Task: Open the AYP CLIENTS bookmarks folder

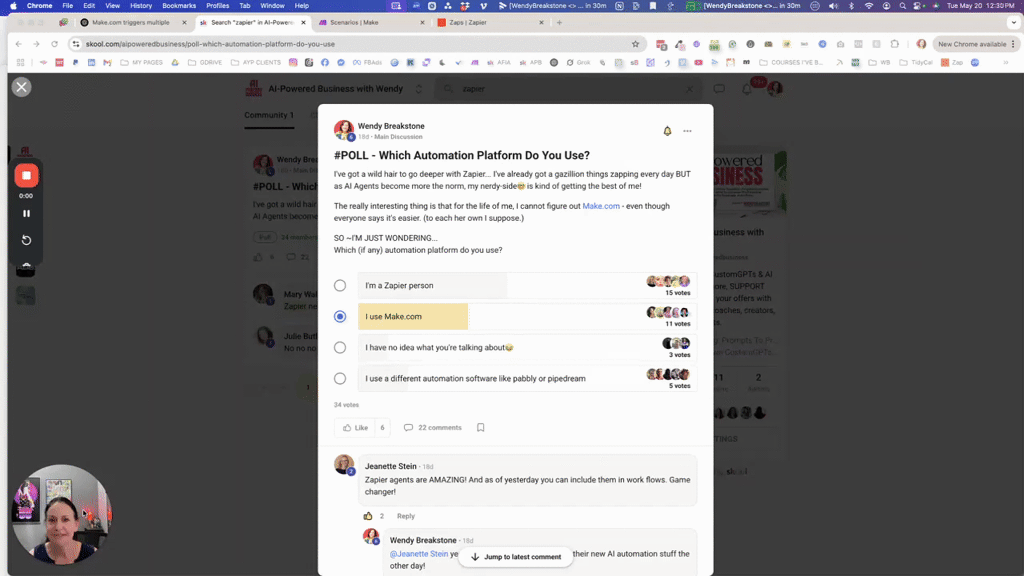Action: 256,63
